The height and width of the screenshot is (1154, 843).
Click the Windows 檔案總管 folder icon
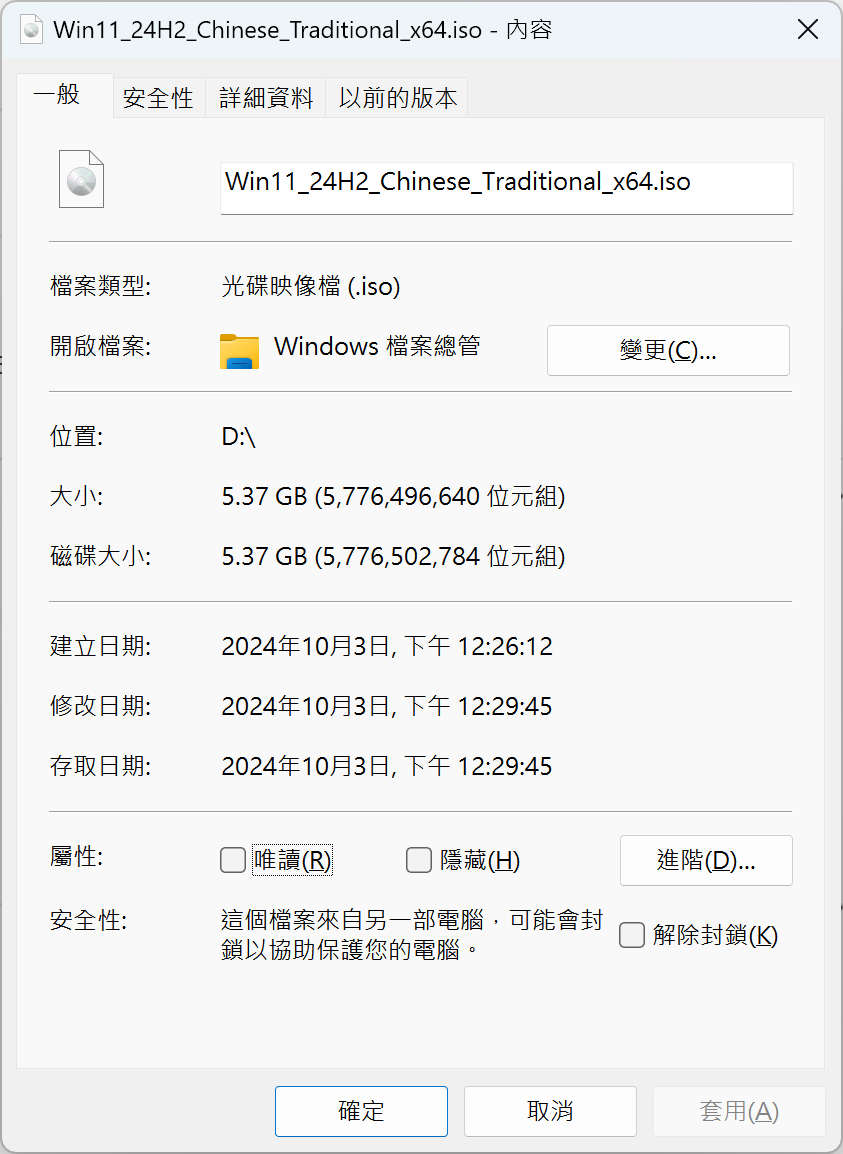coord(239,350)
